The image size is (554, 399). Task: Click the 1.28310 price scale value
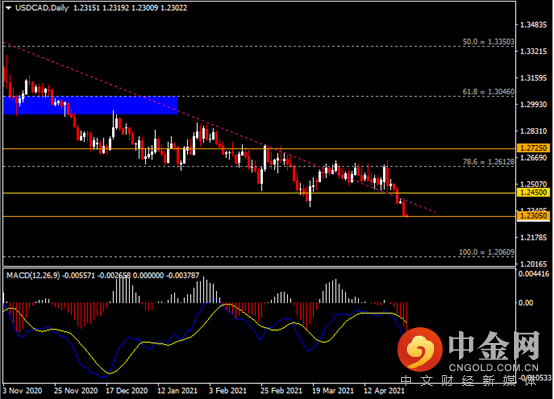point(534,131)
